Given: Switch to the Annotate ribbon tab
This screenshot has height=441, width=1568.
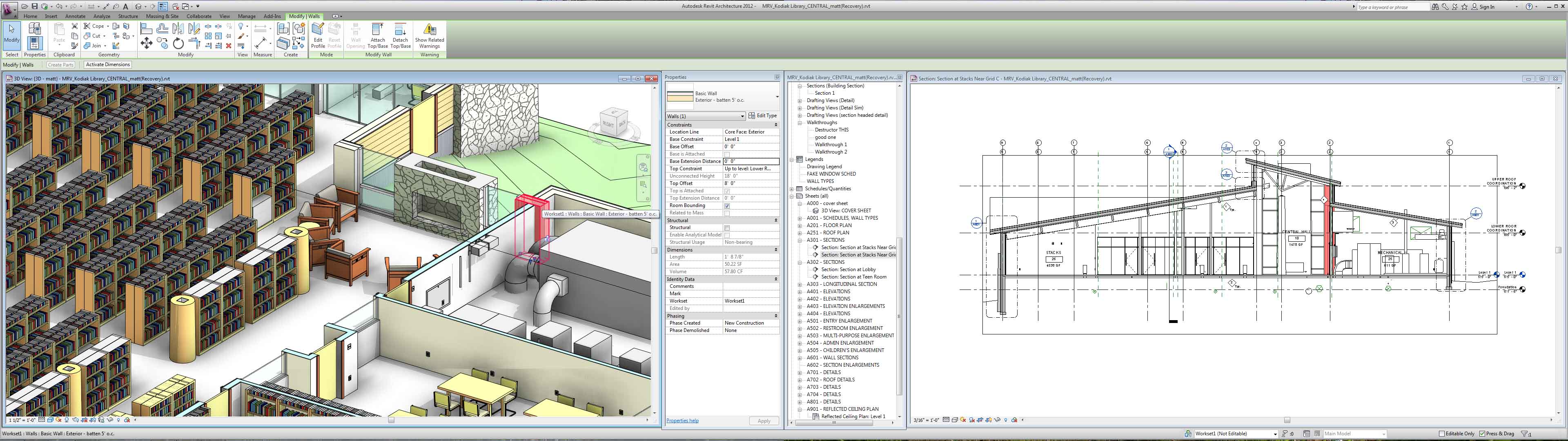Looking at the screenshot, I should 75,16.
